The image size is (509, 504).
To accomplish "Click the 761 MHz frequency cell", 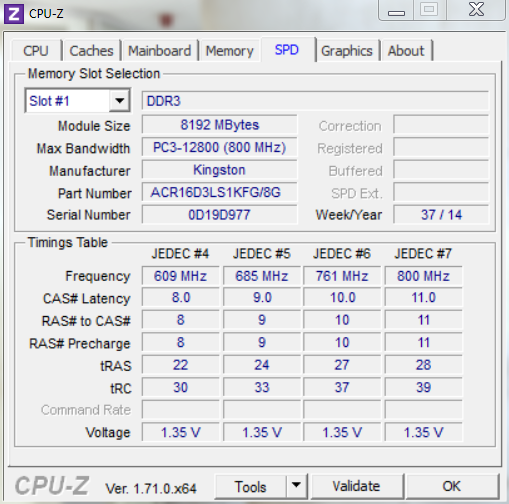I will click(x=342, y=276).
